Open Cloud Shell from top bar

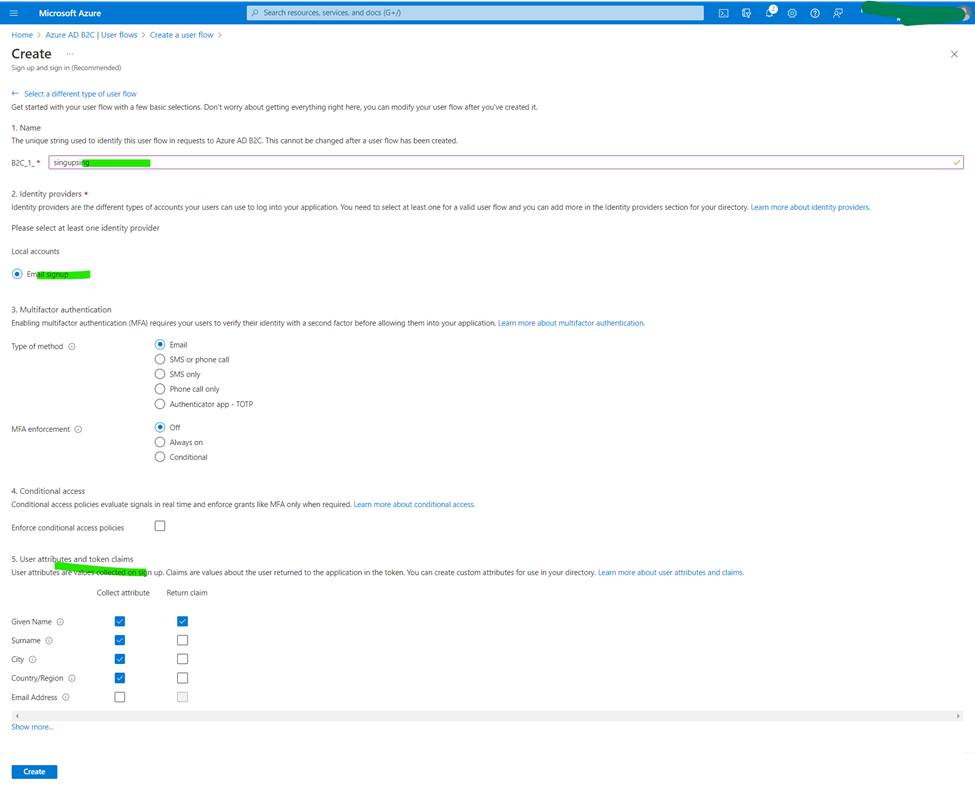pos(723,13)
